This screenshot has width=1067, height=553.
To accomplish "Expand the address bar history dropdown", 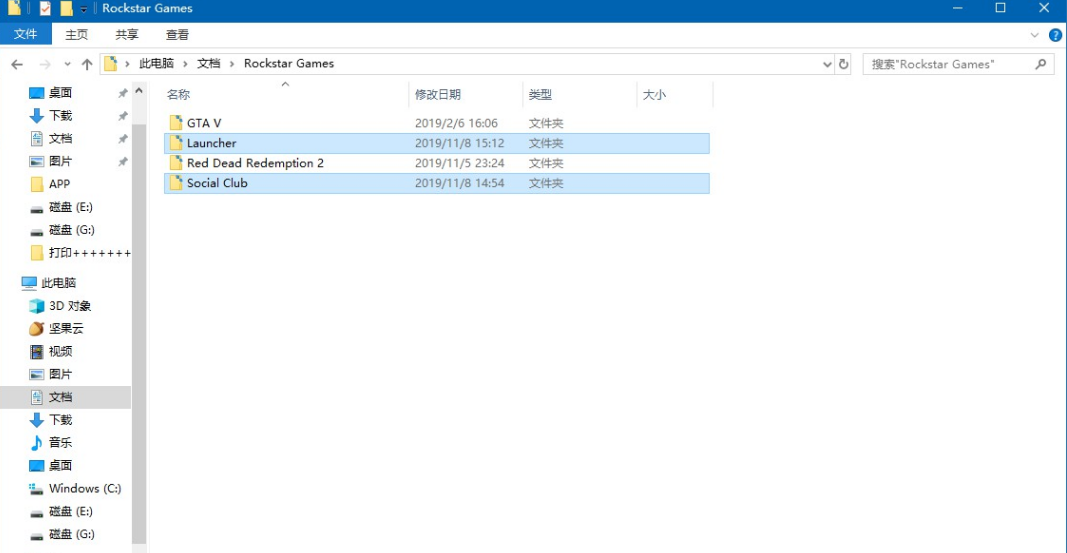I will 827,64.
